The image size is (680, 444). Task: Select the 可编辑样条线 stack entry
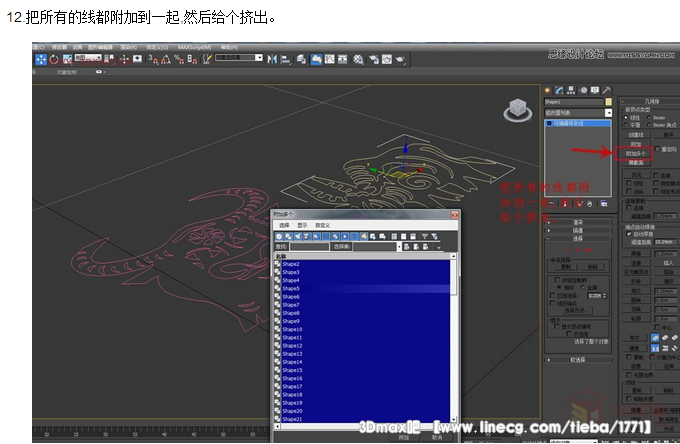click(x=578, y=123)
